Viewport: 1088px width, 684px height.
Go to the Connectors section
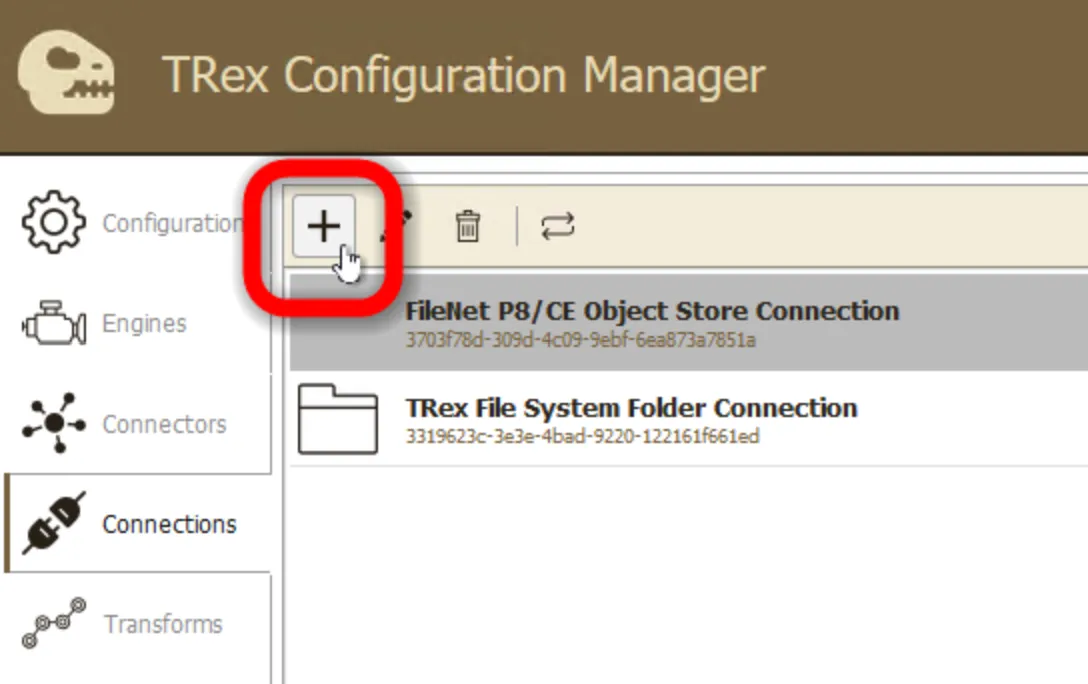tap(136, 424)
